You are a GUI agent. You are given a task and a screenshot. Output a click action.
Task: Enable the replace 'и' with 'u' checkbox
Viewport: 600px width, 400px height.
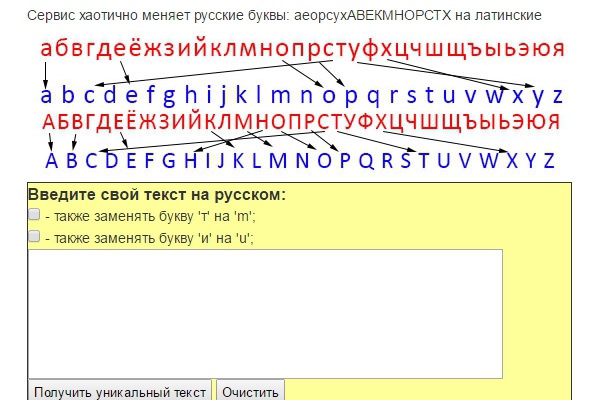pos(34,237)
